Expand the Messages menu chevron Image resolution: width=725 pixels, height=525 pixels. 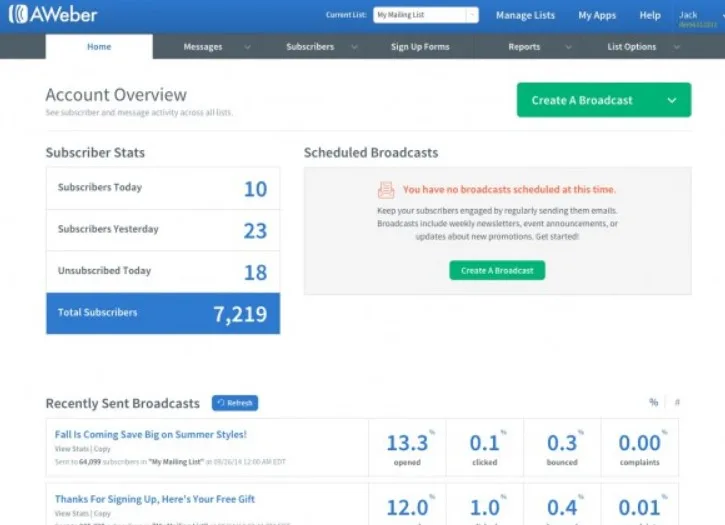247,47
